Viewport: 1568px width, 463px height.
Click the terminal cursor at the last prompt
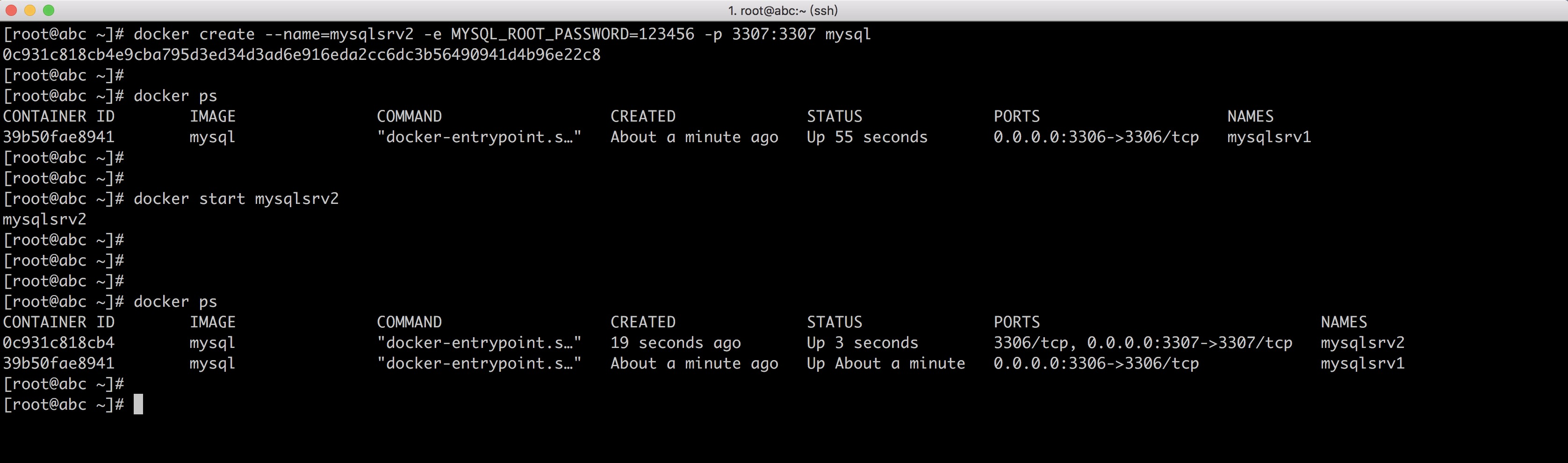138,405
